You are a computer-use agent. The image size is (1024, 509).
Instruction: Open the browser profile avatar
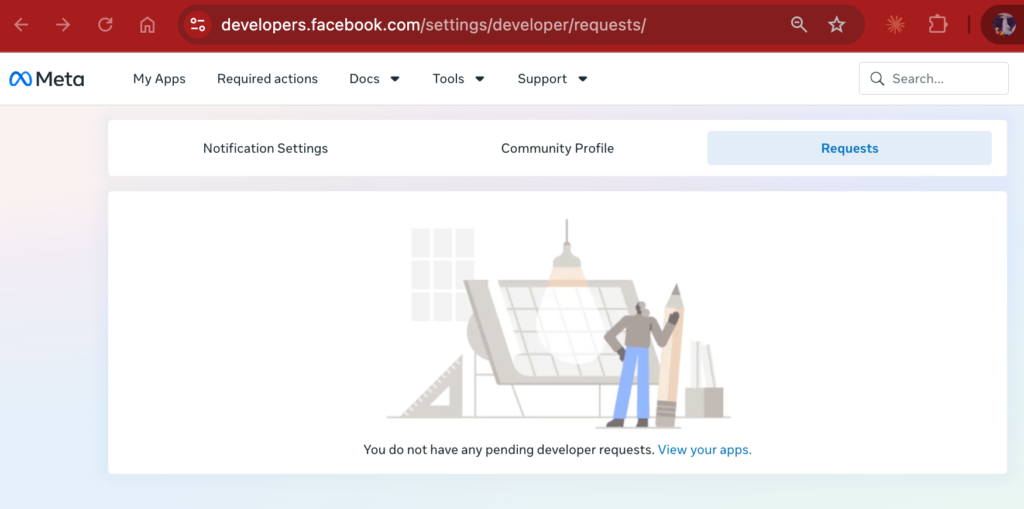click(1002, 25)
